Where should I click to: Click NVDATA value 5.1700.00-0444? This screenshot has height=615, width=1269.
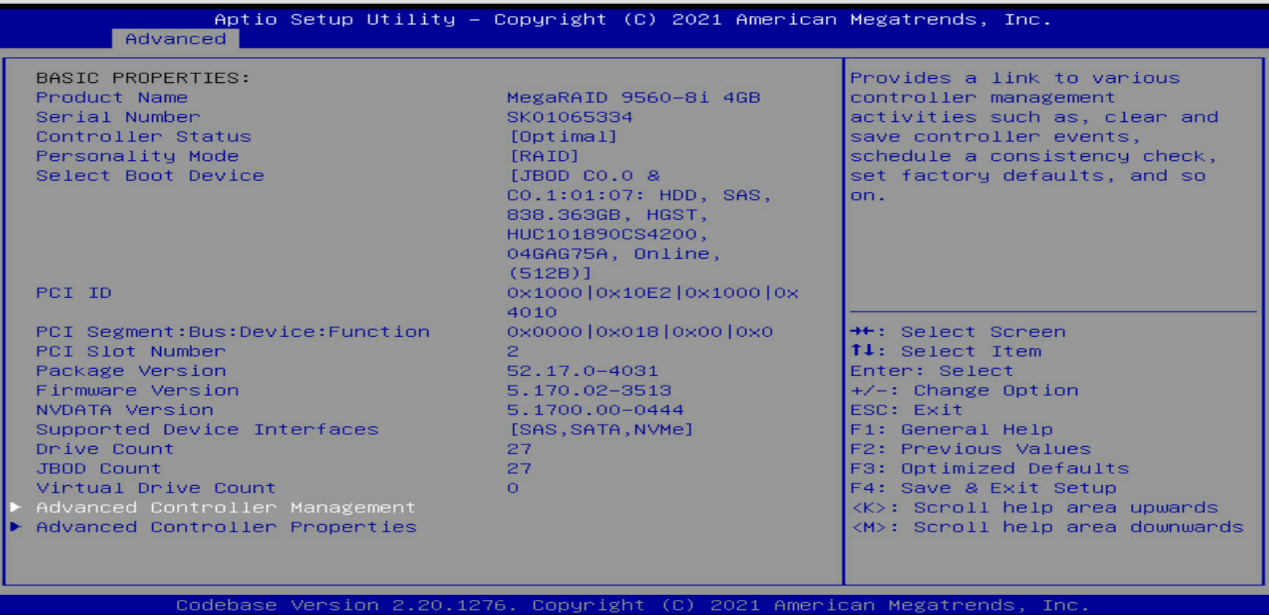pyautogui.click(x=596, y=410)
